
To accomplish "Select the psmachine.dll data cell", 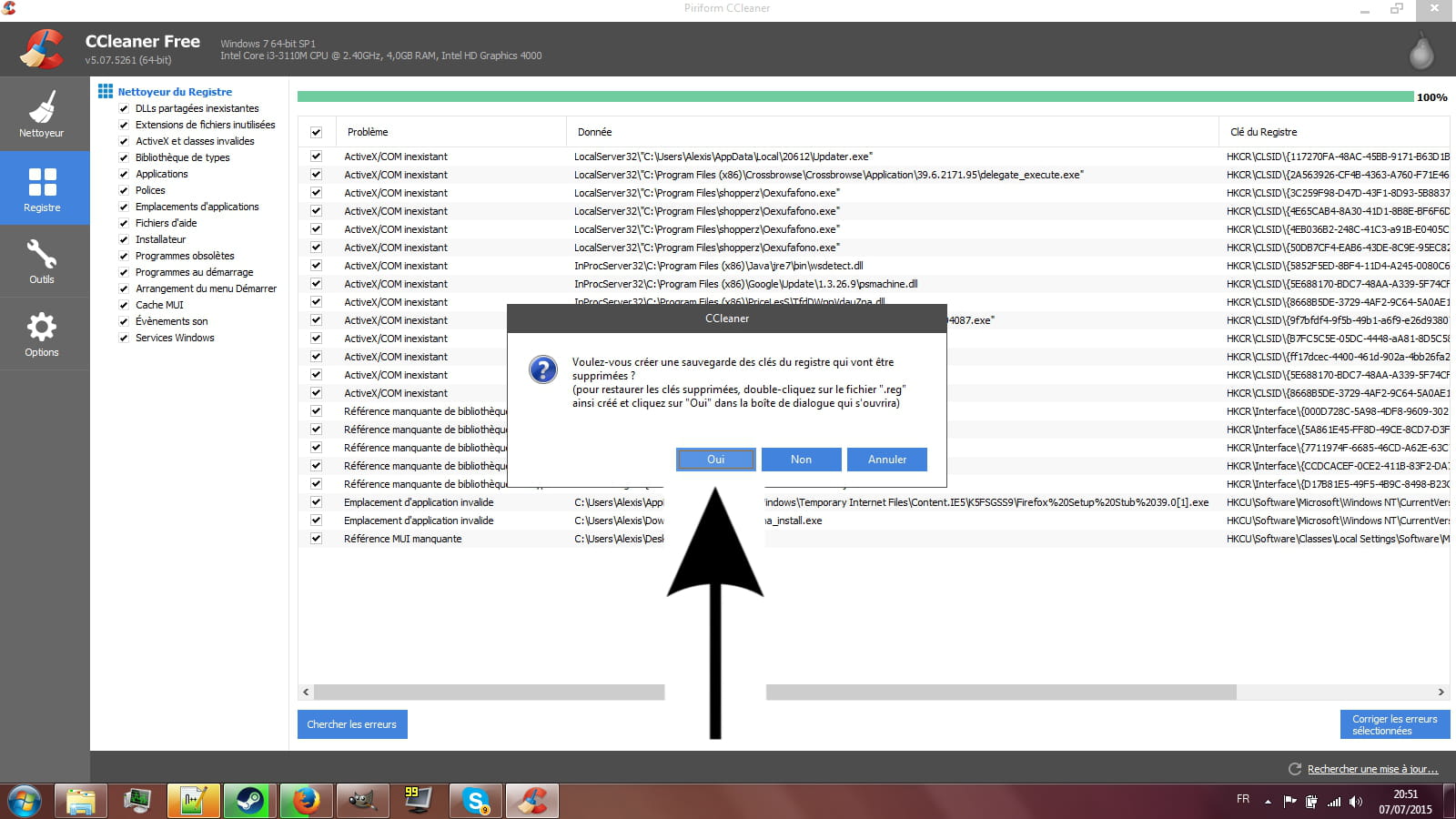I will (746, 284).
